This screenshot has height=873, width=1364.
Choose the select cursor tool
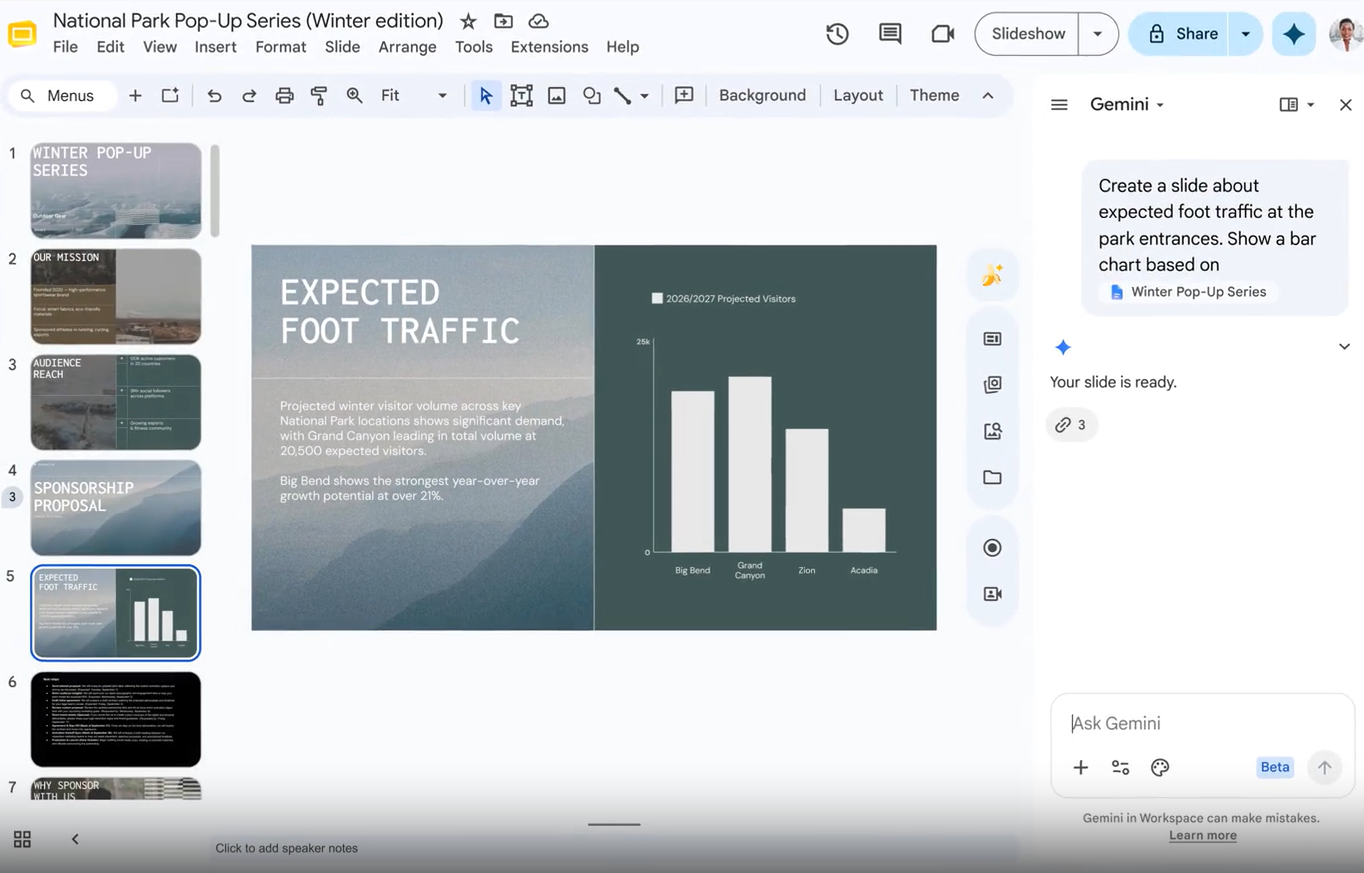(x=486, y=96)
